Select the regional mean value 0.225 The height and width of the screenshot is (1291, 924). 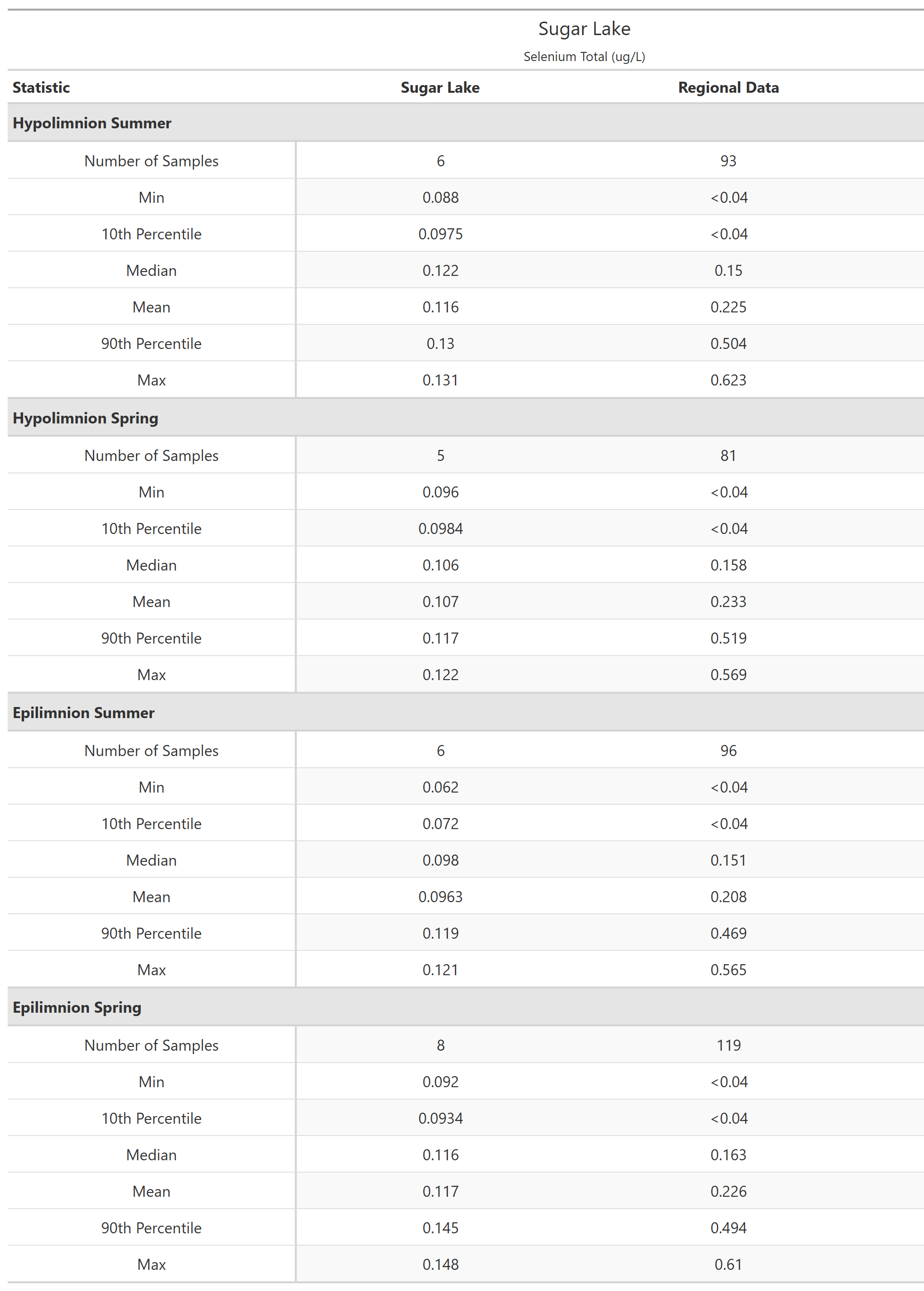point(728,307)
